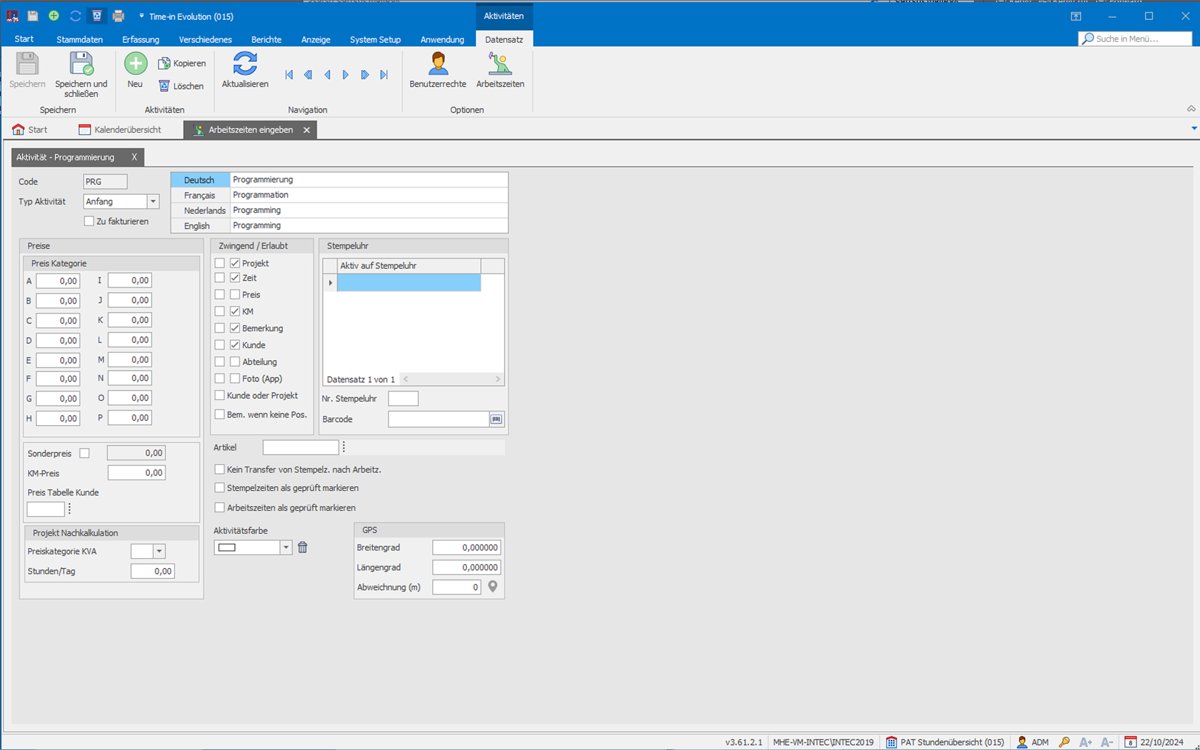Select the Français language row
The image size is (1200, 750).
200,196
